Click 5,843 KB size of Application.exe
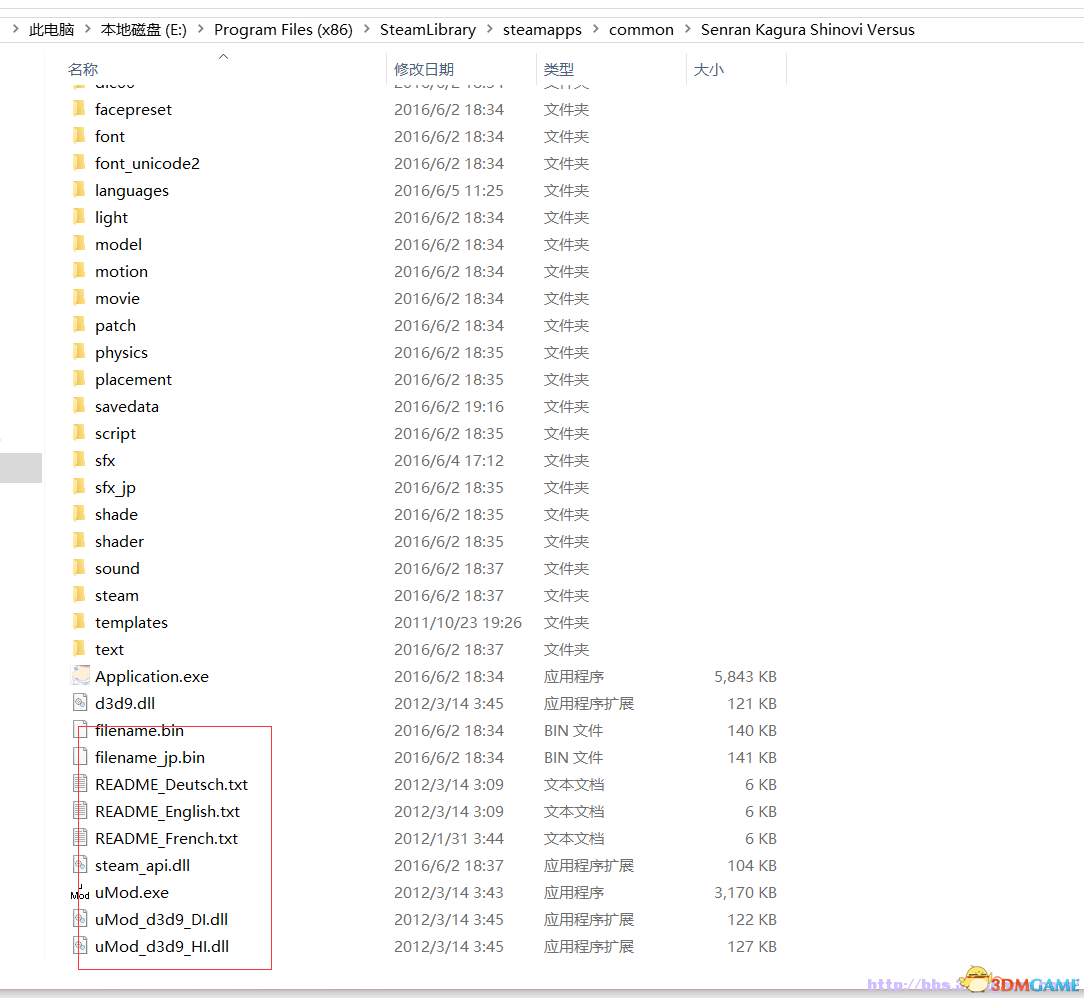This screenshot has height=998, width=1084. pyautogui.click(x=745, y=676)
